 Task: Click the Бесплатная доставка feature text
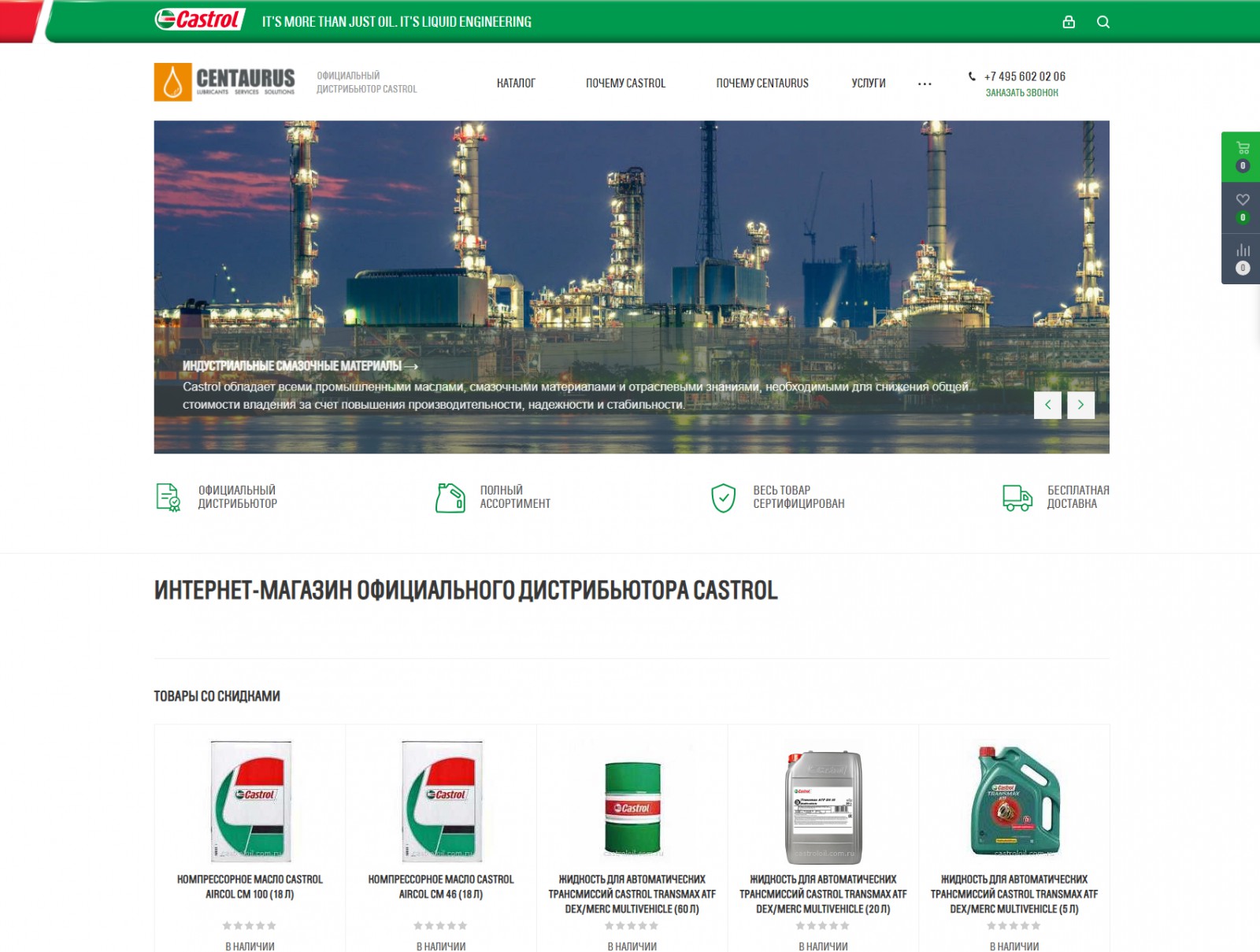[1078, 497]
